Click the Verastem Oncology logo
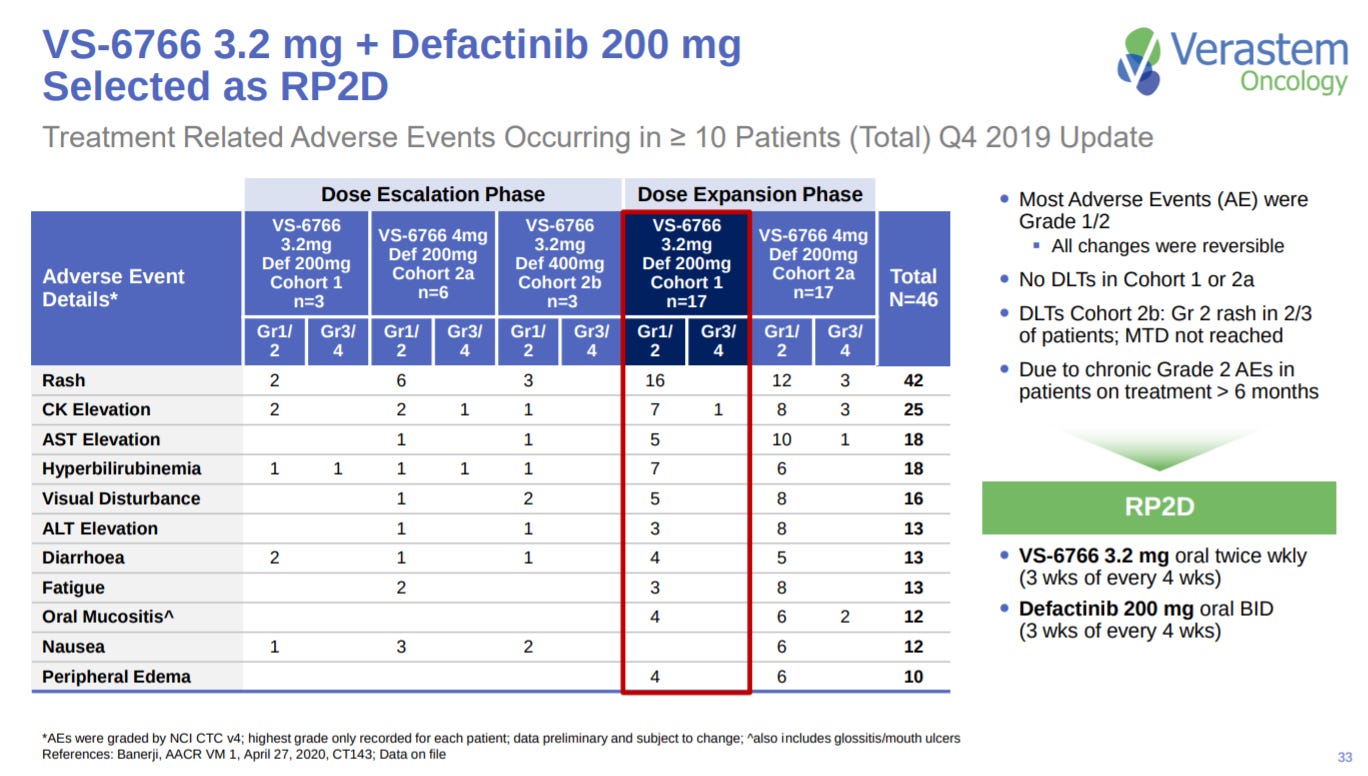This screenshot has height=776, width=1368. pyautogui.click(x=1232, y=63)
